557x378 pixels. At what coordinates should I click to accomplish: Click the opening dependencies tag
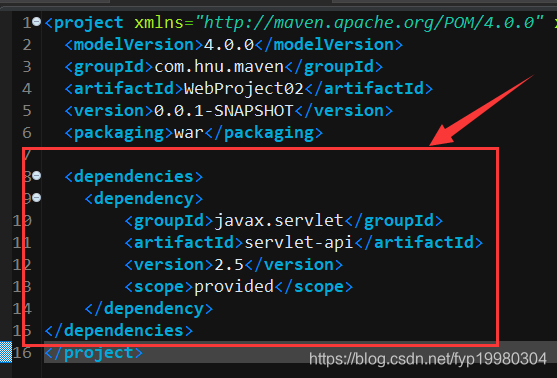point(134,177)
